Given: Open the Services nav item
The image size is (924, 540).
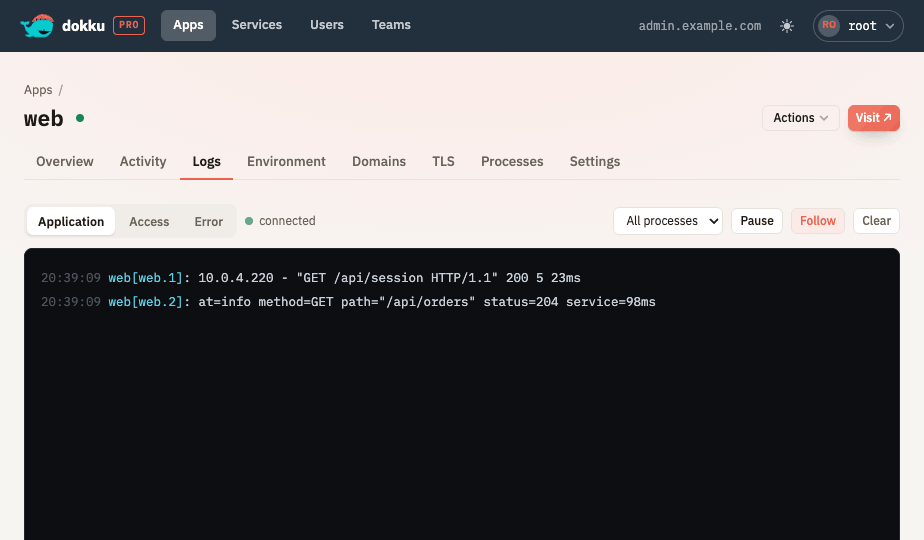Looking at the screenshot, I should pos(256,25).
